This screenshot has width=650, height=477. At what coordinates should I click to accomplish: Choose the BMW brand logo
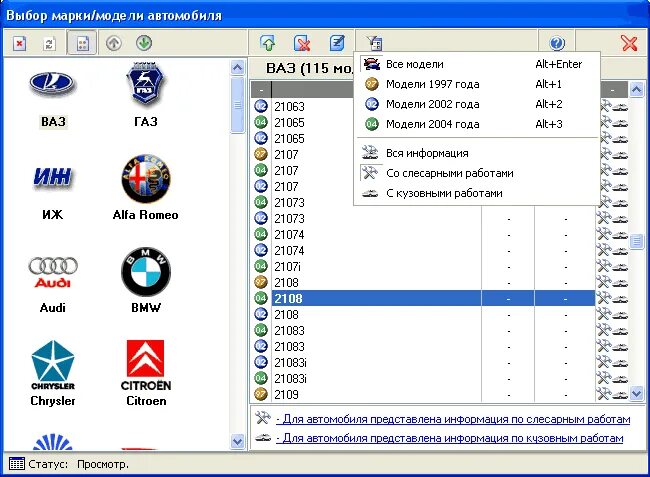[146, 272]
